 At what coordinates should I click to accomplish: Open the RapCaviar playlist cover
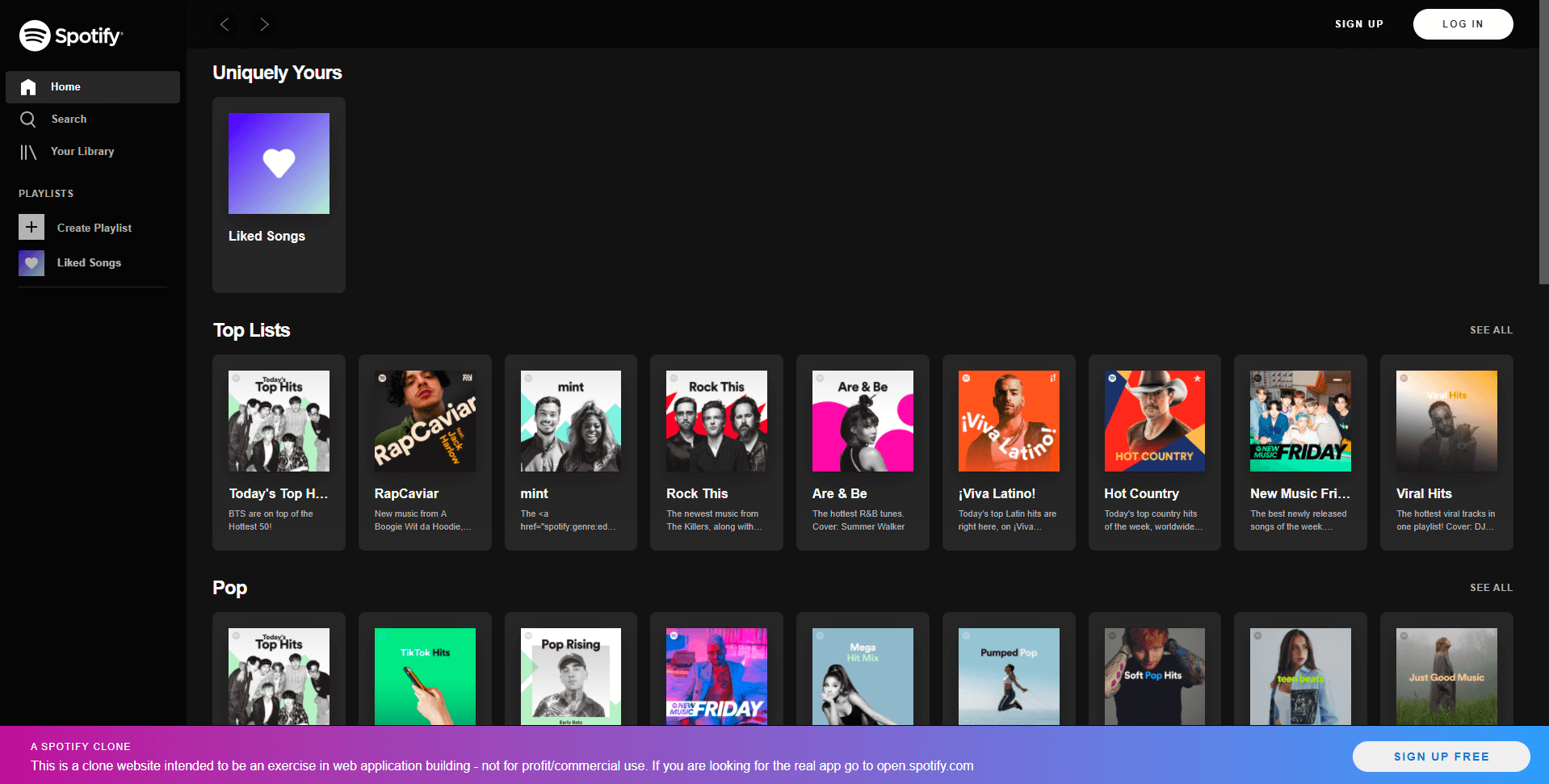425,421
